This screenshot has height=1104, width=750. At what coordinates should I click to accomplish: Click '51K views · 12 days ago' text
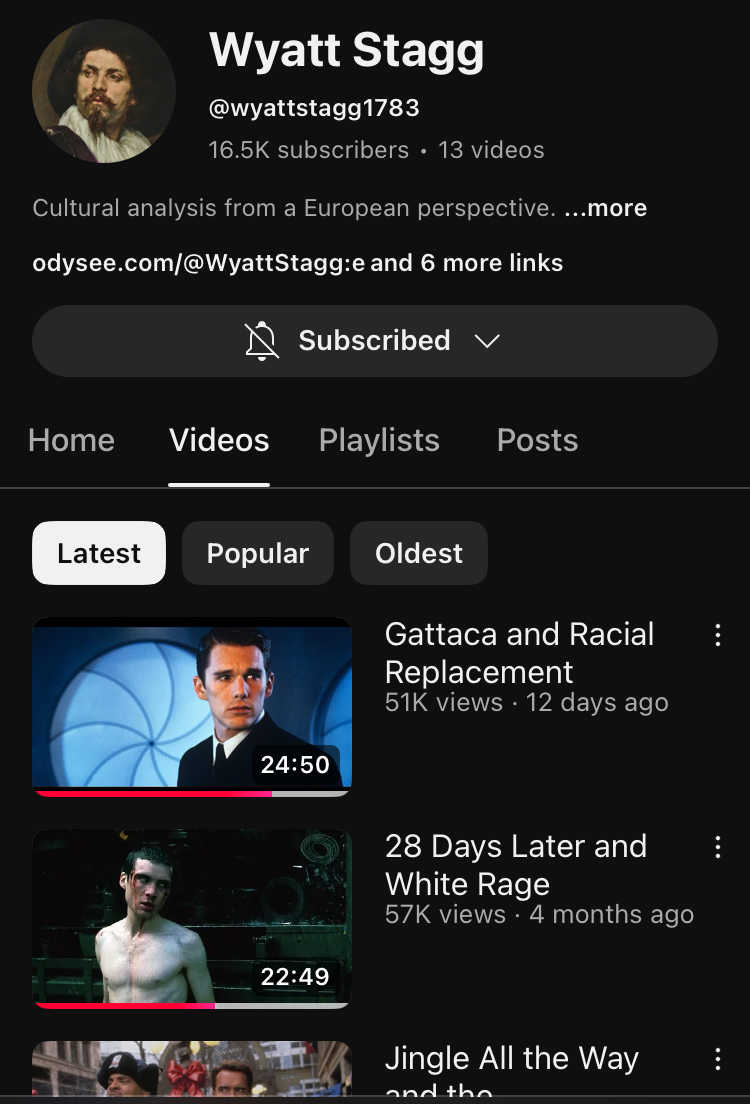(x=527, y=703)
